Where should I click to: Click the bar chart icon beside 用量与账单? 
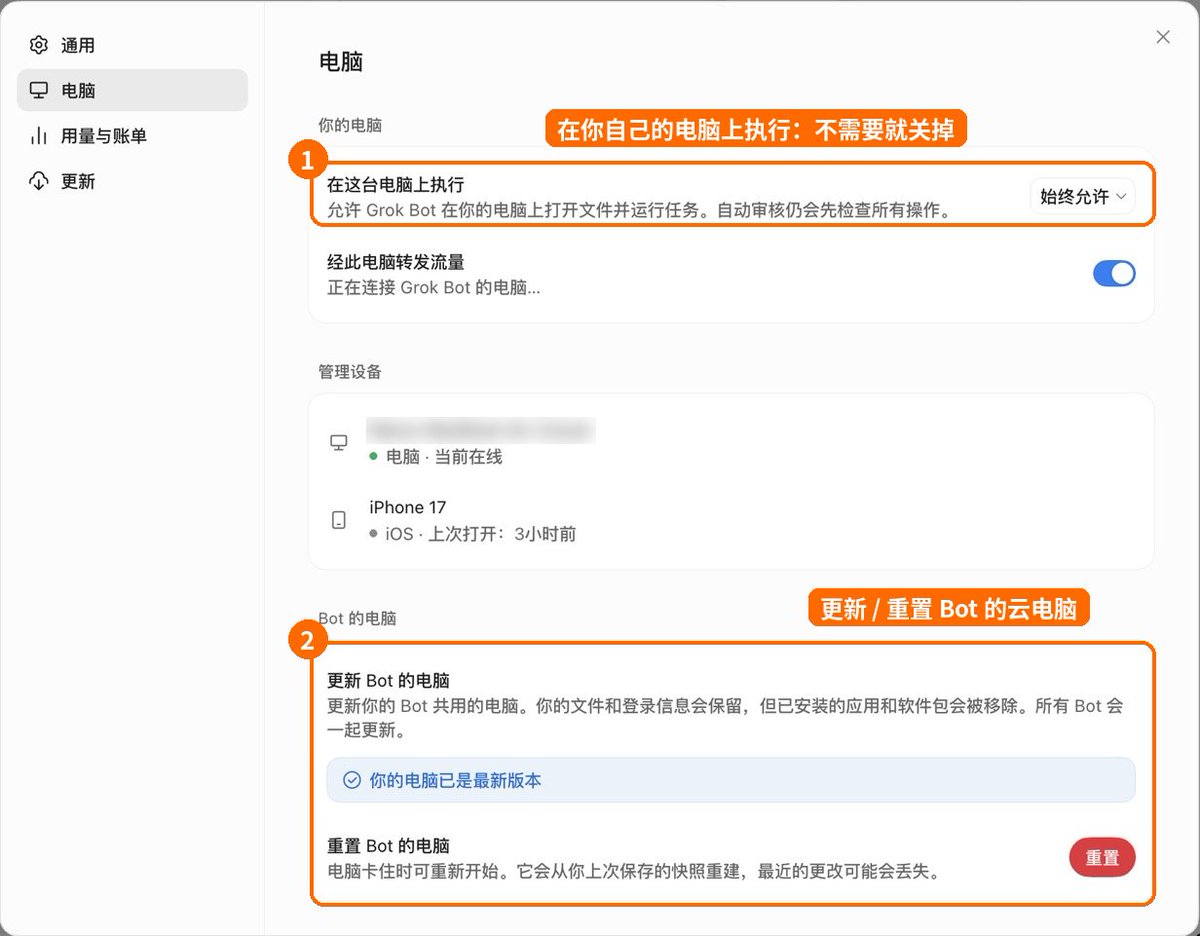pos(39,136)
